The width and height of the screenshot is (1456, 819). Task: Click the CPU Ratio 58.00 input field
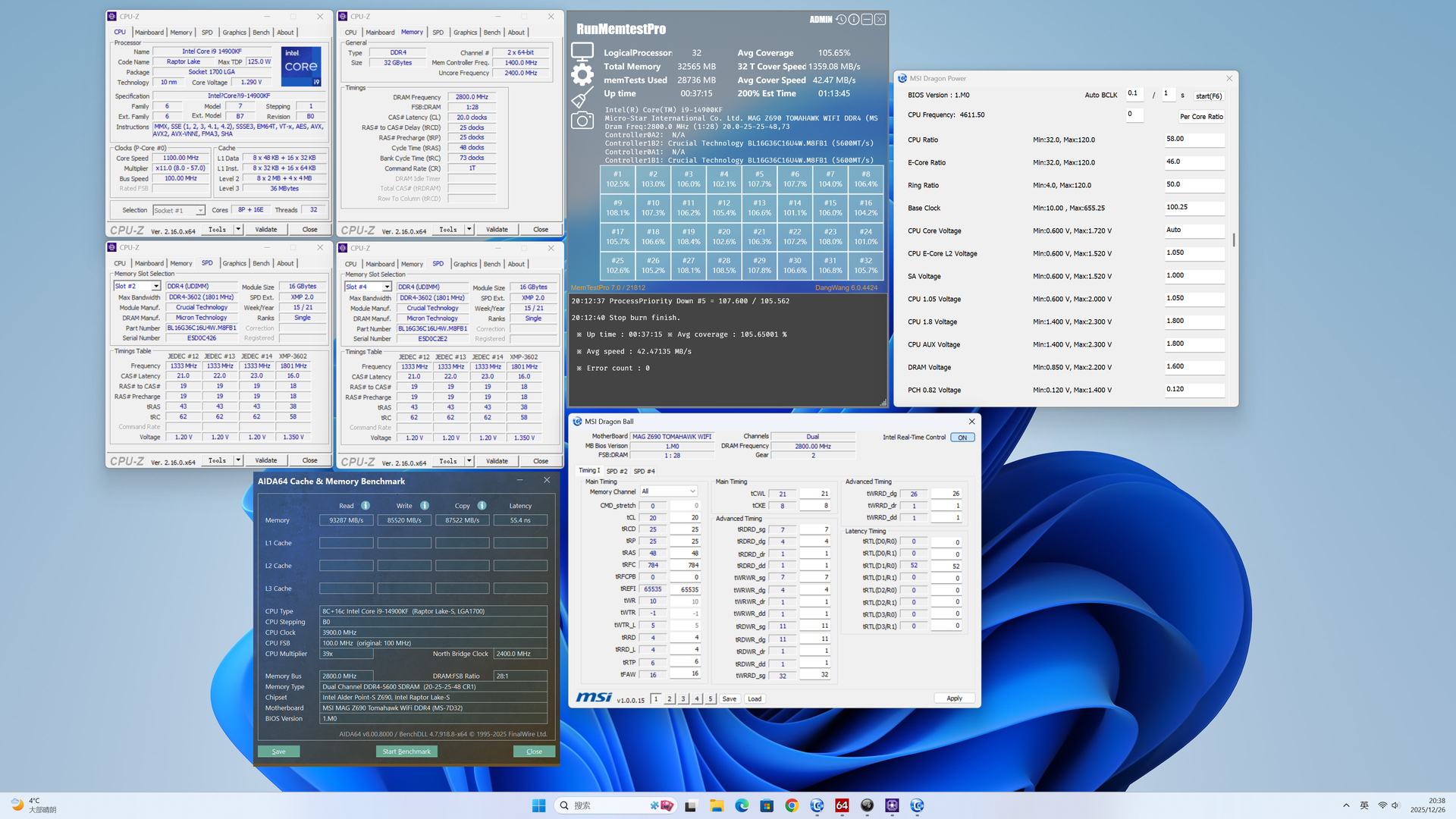tap(1194, 140)
